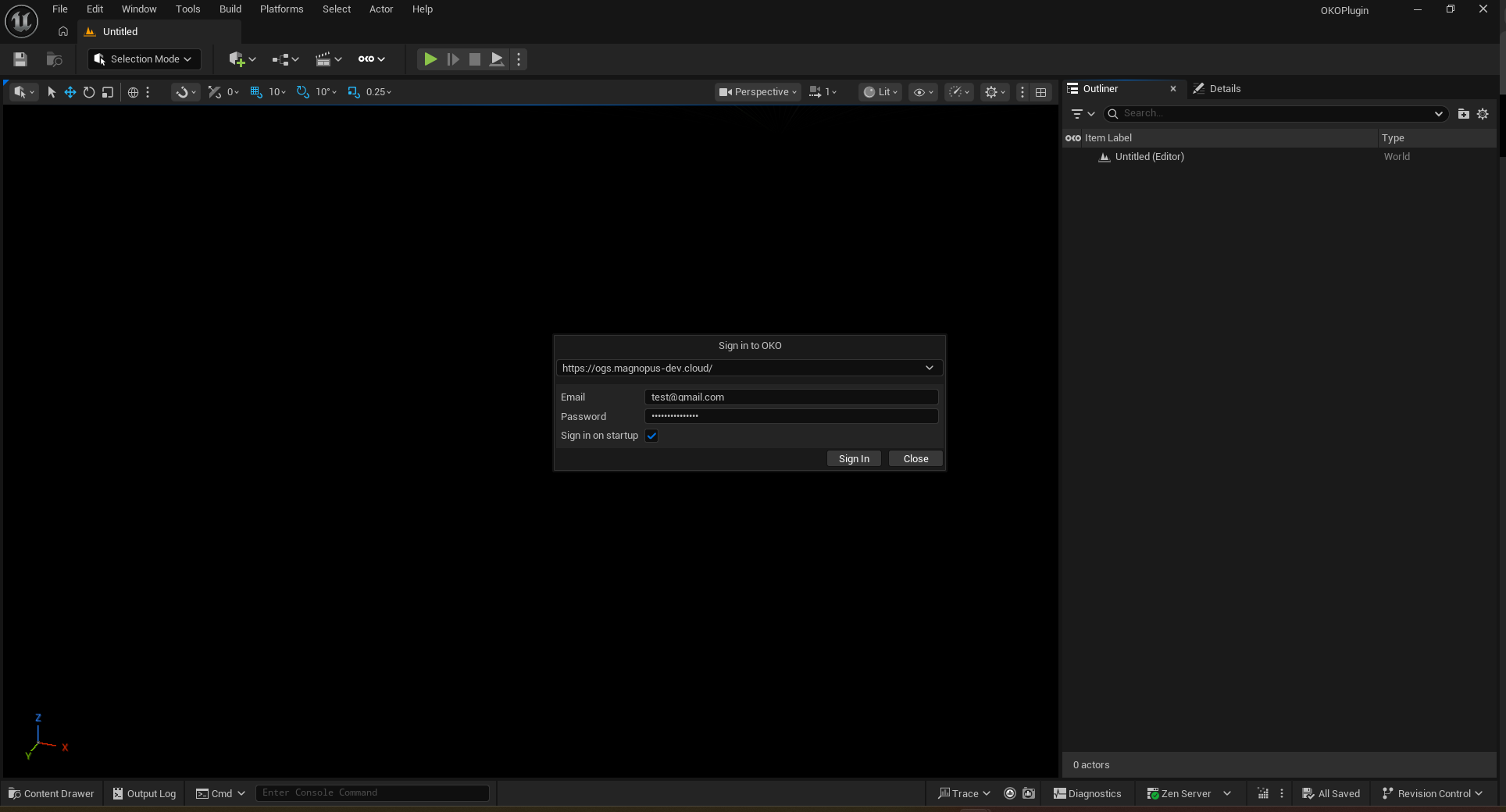Open the Platforms menu
1506x812 pixels.
[x=281, y=9]
